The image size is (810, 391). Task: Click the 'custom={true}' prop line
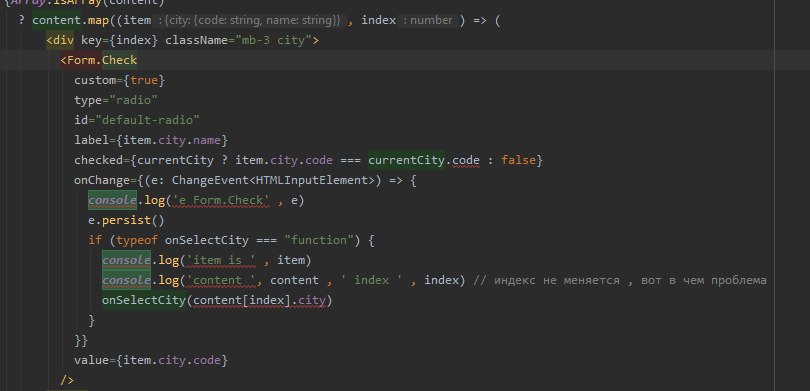coord(119,80)
